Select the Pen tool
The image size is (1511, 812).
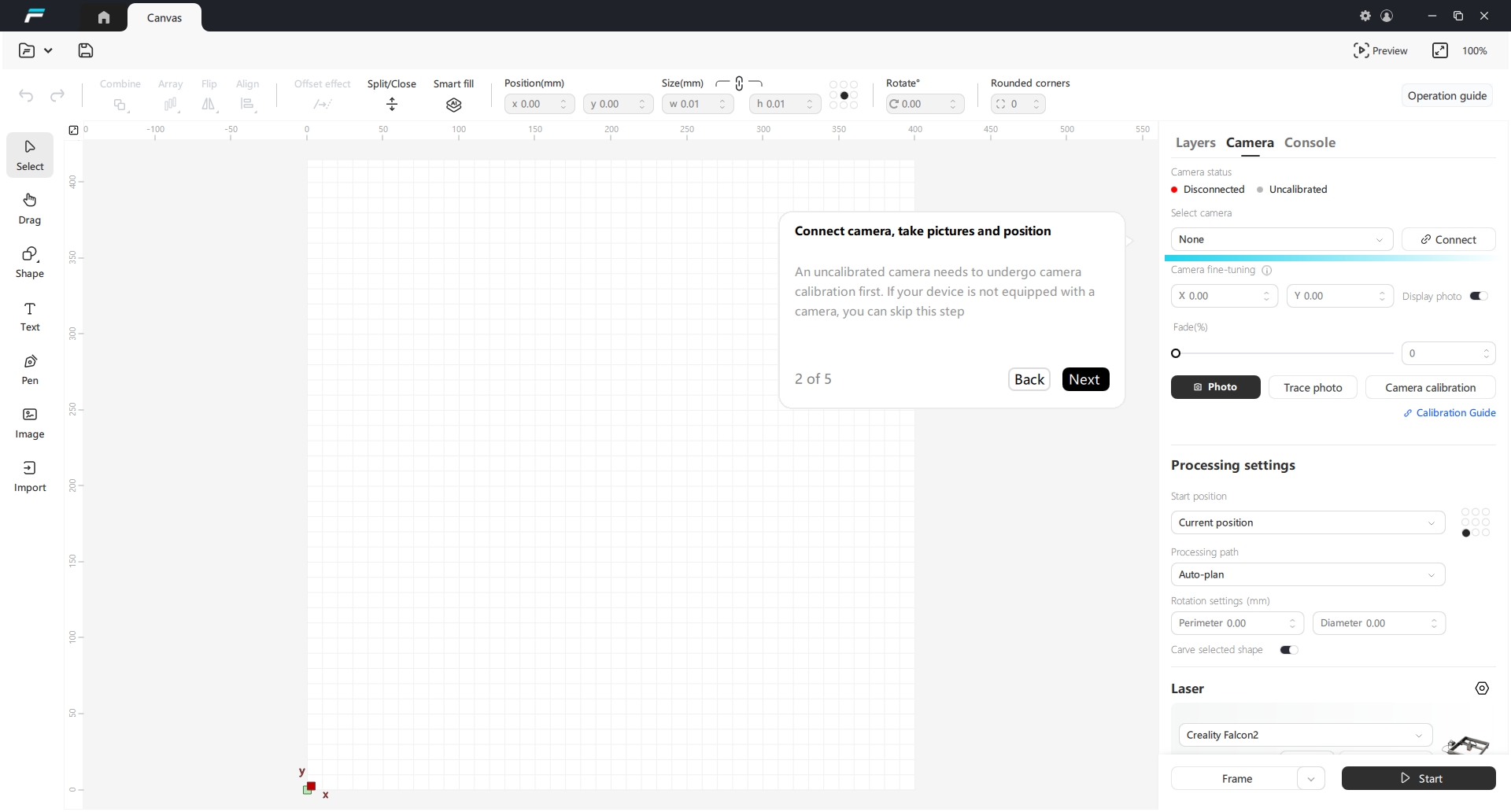coord(30,369)
